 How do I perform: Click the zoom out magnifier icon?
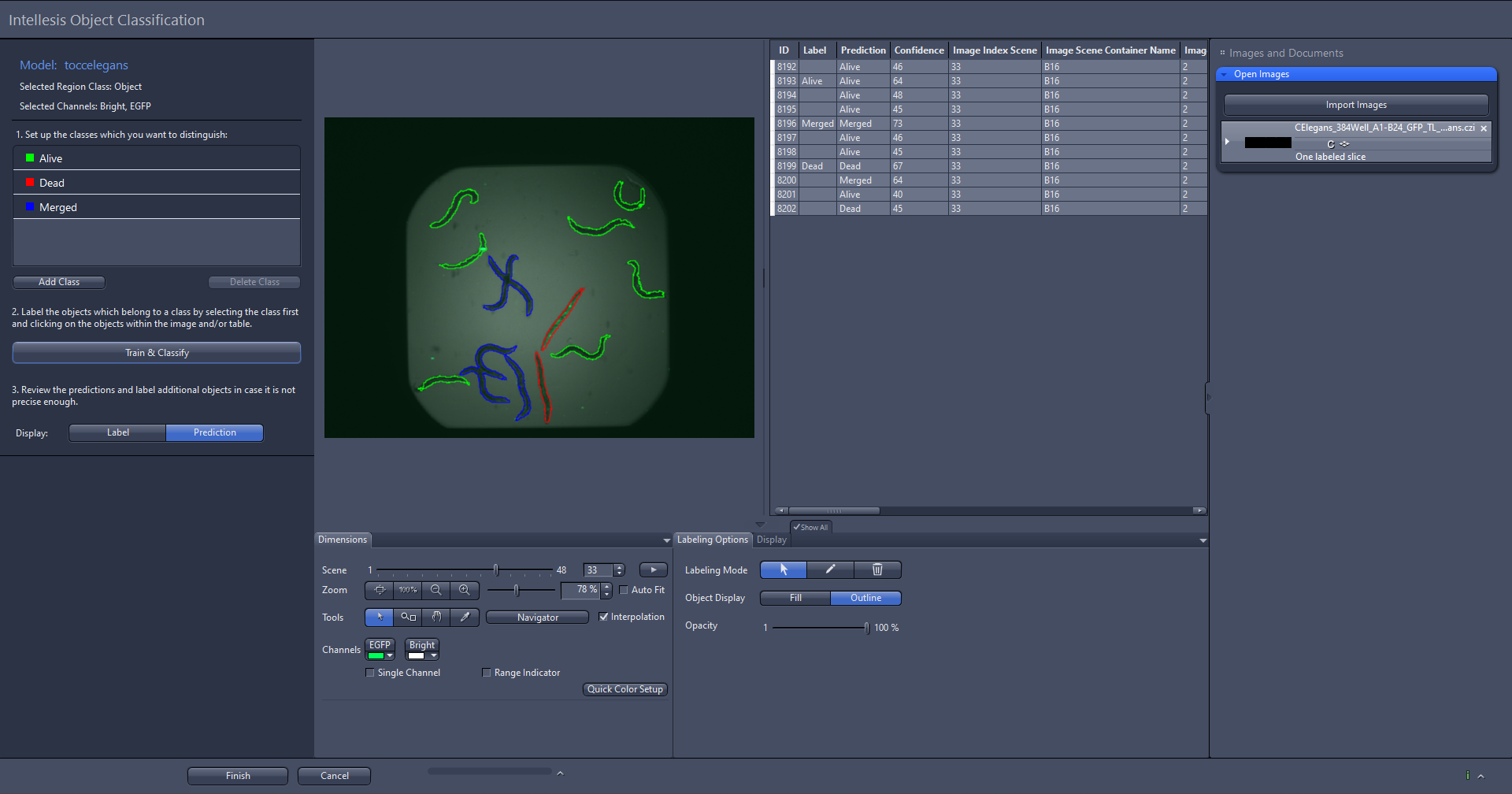435,590
